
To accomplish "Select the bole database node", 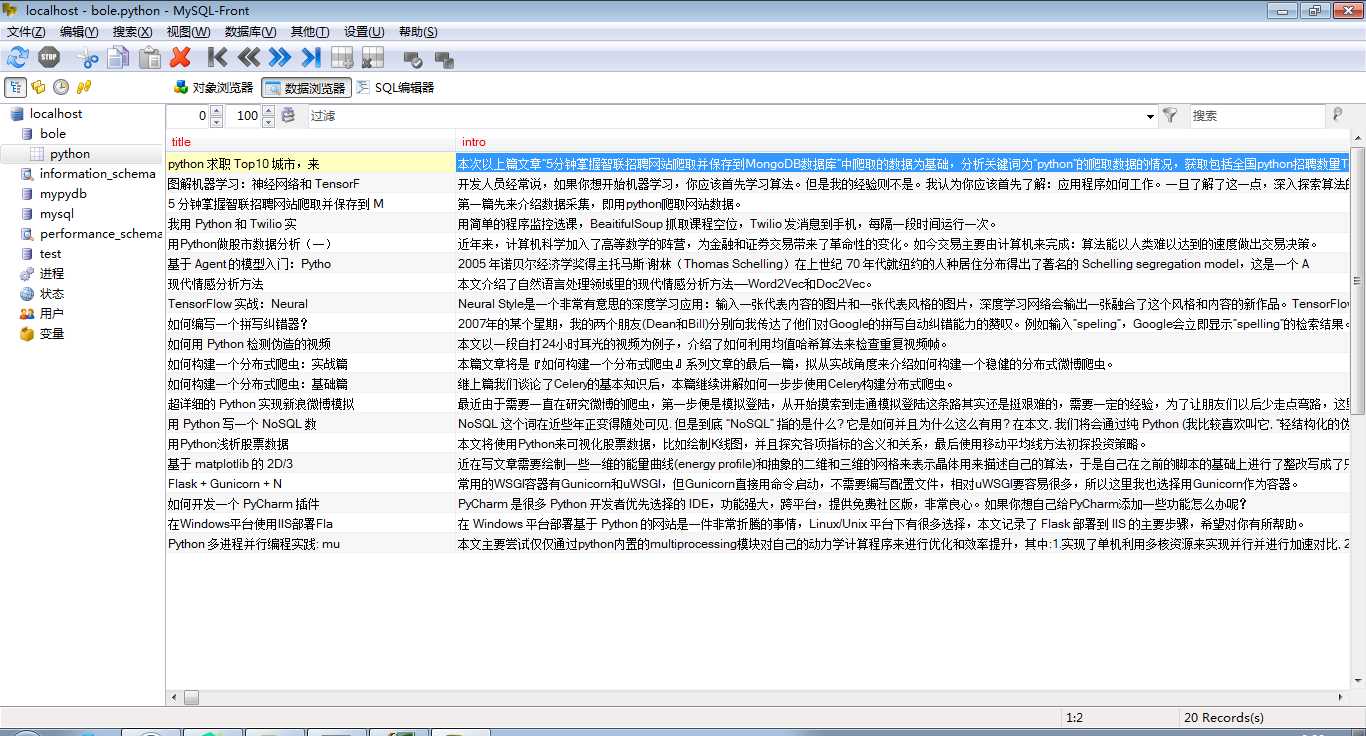I will point(53,134).
